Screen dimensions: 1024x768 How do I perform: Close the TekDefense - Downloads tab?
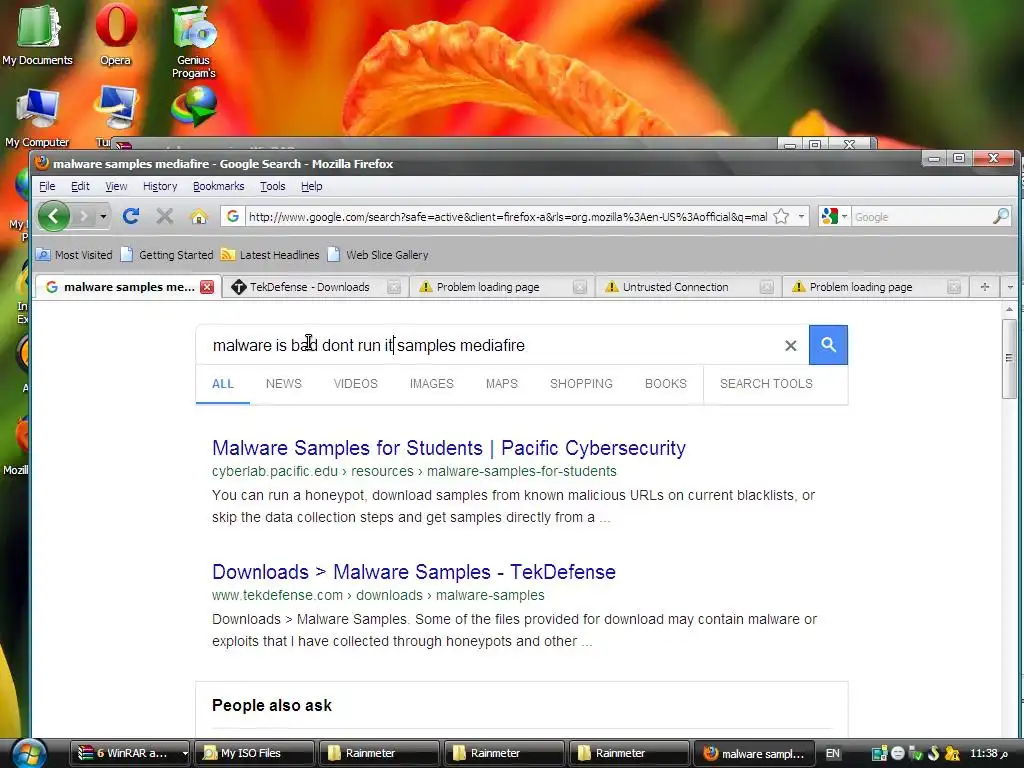coord(393,287)
